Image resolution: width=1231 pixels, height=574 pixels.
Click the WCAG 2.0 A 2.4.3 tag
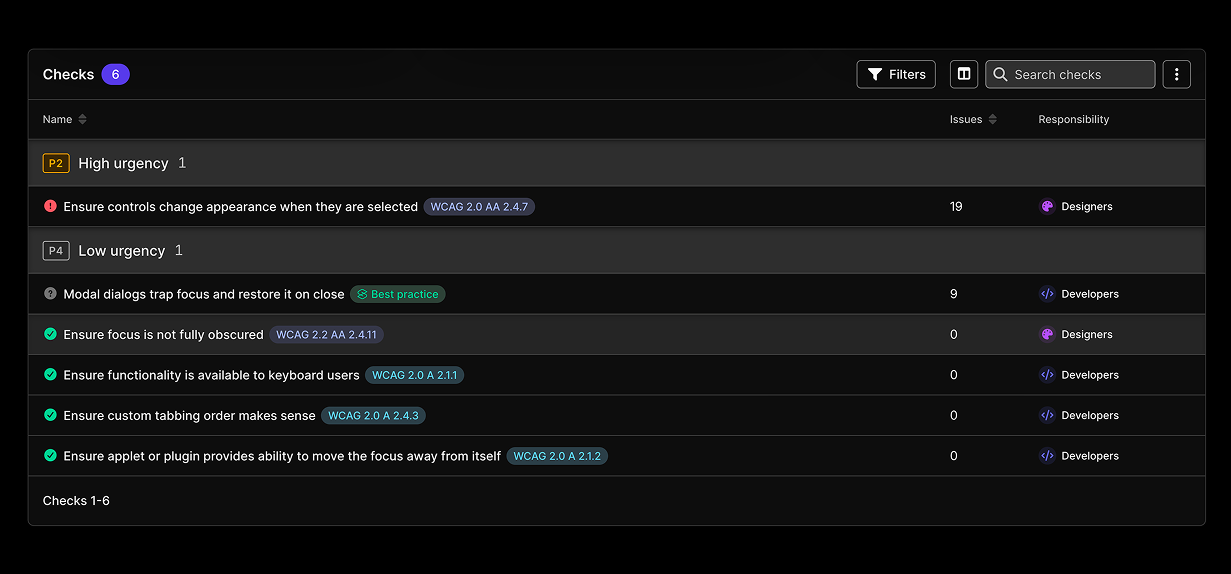coord(373,415)
